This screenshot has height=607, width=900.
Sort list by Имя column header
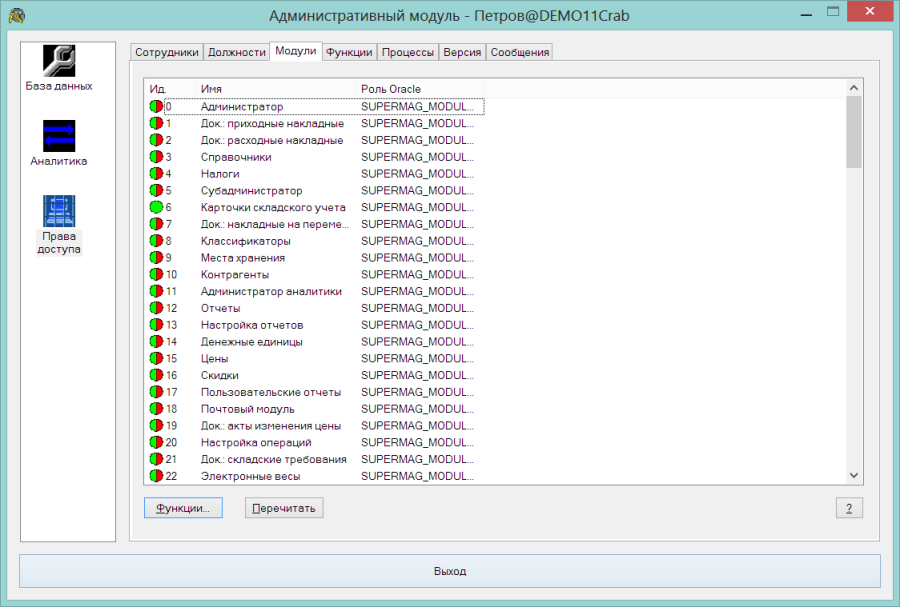coord(276,89)
